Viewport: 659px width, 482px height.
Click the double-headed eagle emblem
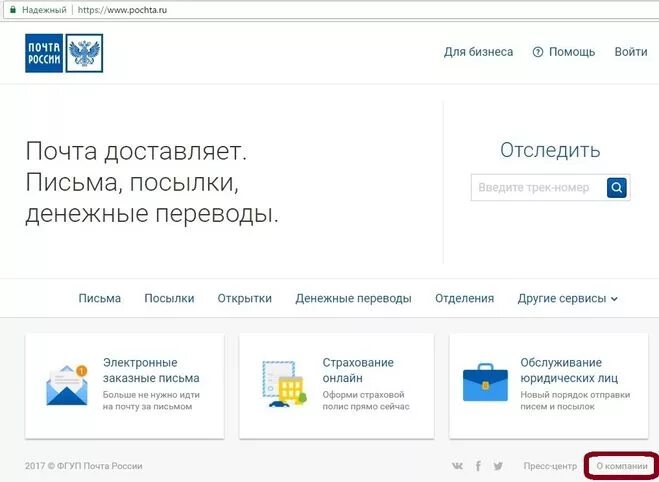pos(84,53)
